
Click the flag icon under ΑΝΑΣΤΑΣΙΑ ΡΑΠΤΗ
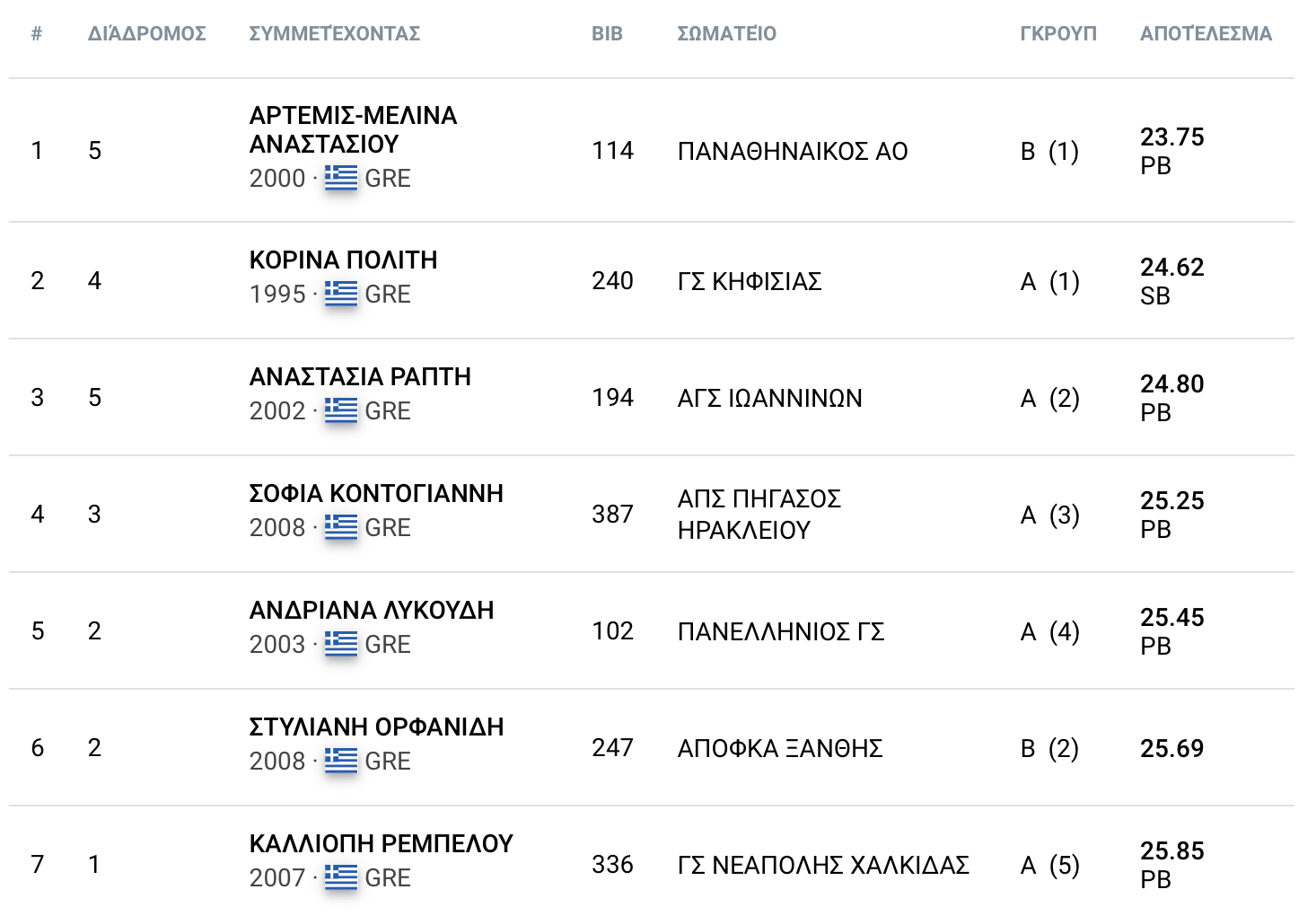coord(341,410)
